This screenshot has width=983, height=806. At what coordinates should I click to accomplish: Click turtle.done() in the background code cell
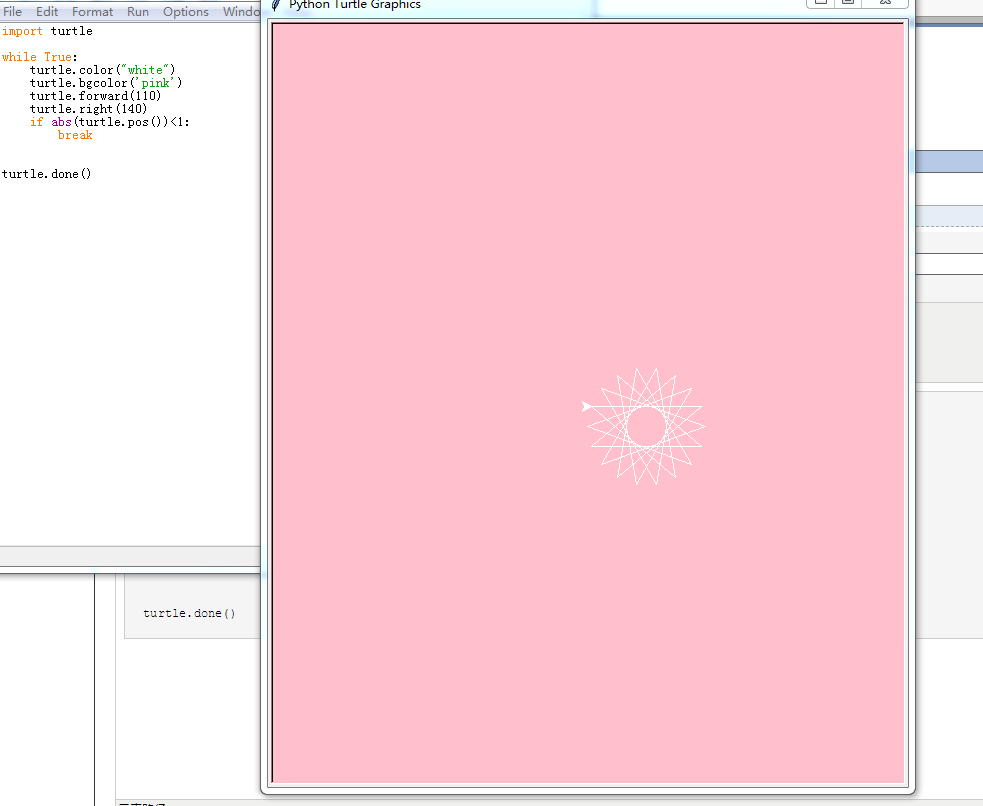tap(189, 613)
